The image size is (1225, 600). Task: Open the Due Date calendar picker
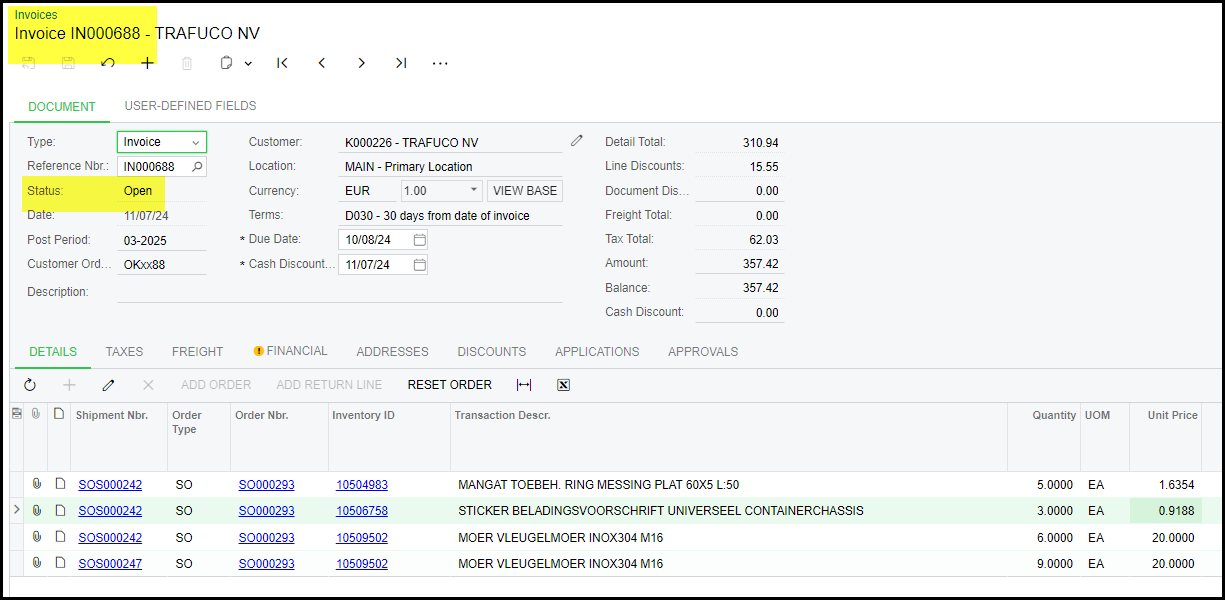pos(419,240)
